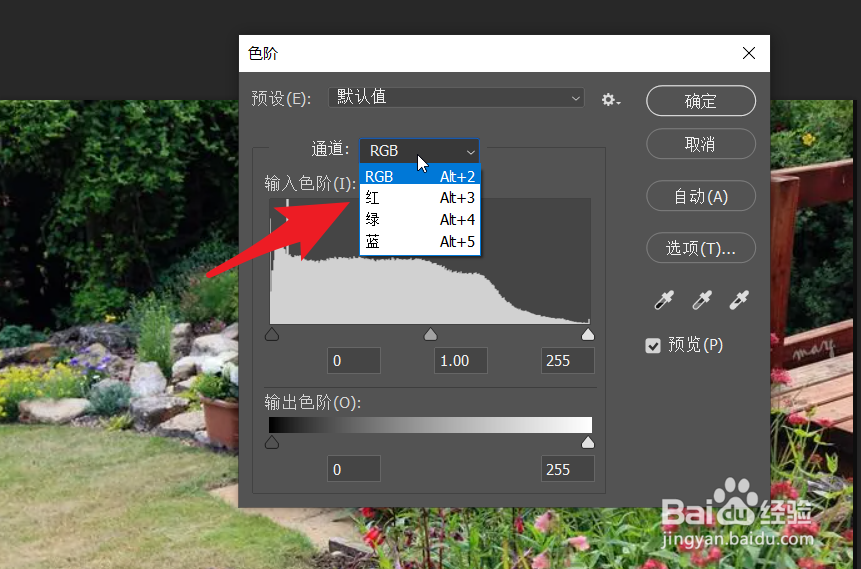Image resolution: width=861 pixels, height=569 pixels.
Task: Focus the input shadow value field 0
Action: click(354, 361)
